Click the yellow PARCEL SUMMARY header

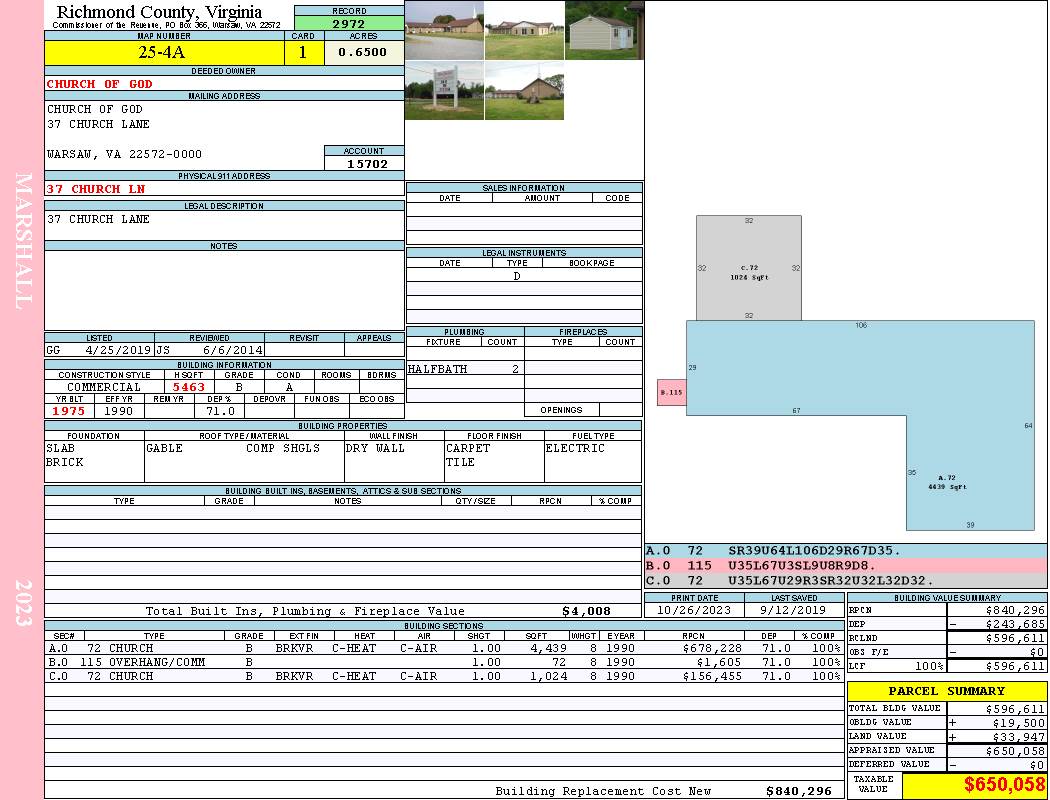click(x=946, y=691)
